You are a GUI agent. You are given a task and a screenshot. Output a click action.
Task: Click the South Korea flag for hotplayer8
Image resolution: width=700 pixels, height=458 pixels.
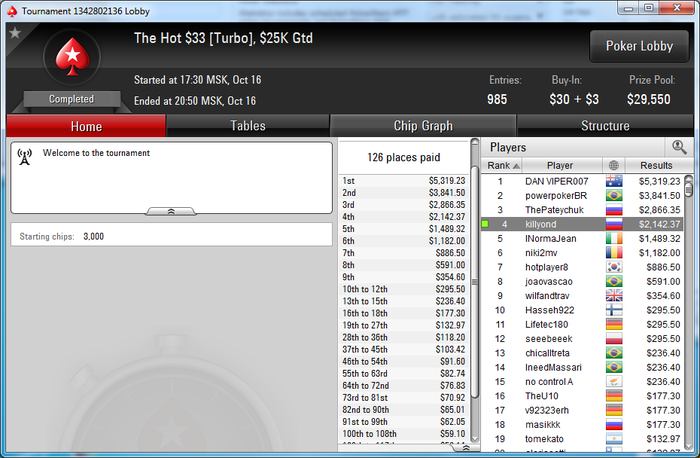coord(614,267)
